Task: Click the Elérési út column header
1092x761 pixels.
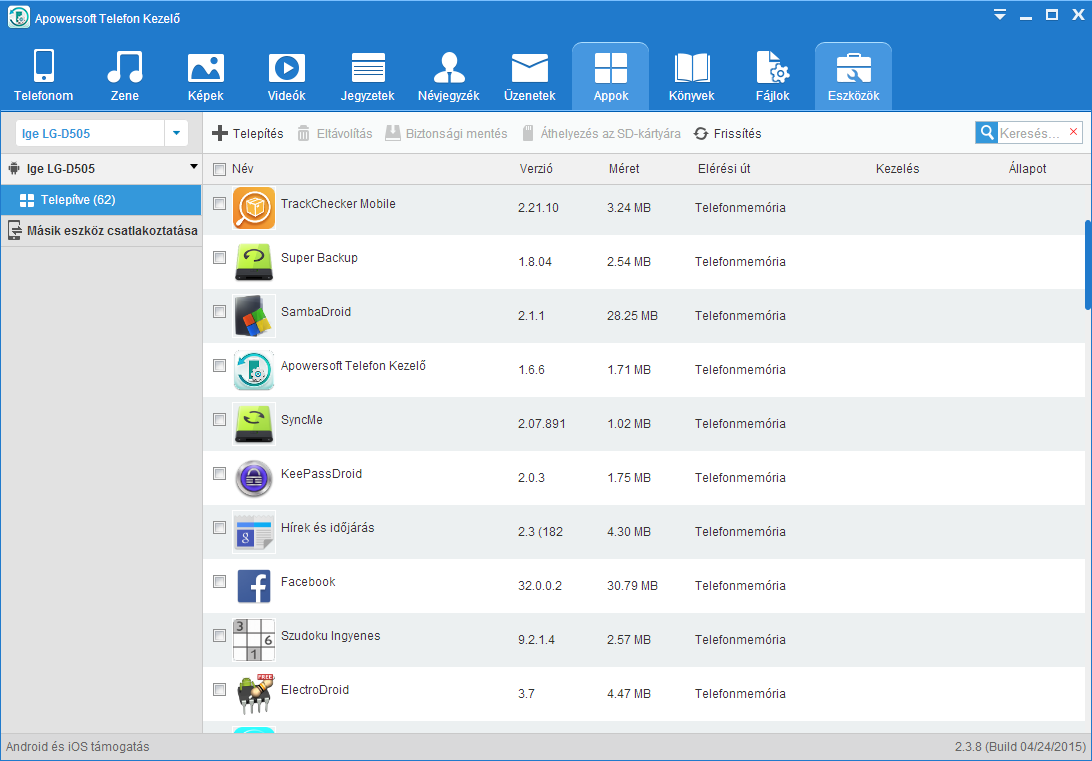Action: (x=724, y=168)
